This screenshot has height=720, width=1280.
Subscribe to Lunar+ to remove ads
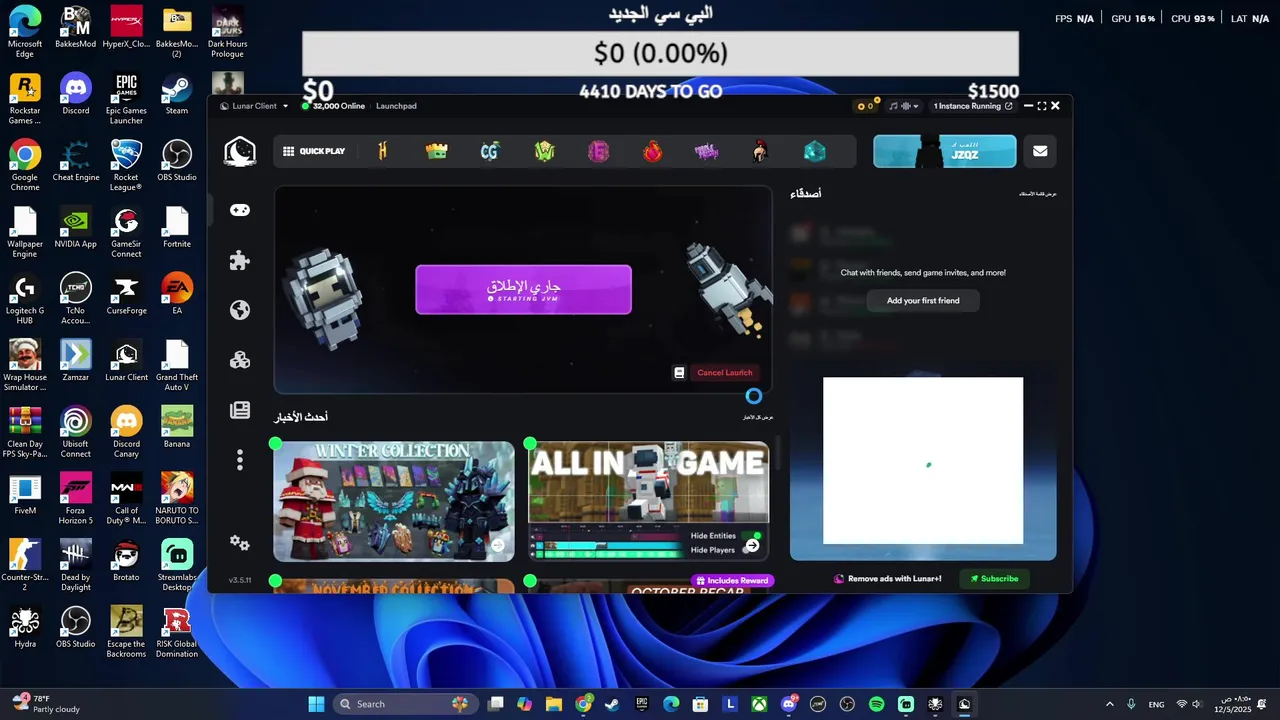[x=994, y=578]
